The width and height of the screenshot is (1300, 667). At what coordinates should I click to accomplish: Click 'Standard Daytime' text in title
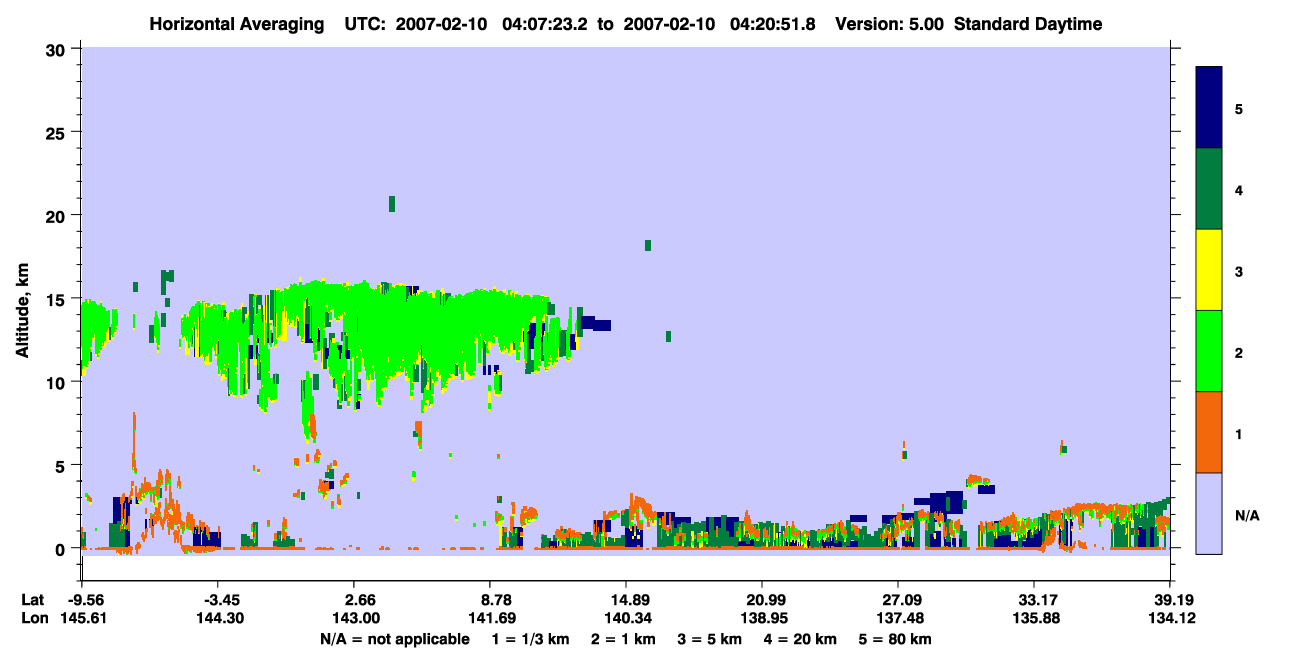click(x=1028, y=24)
